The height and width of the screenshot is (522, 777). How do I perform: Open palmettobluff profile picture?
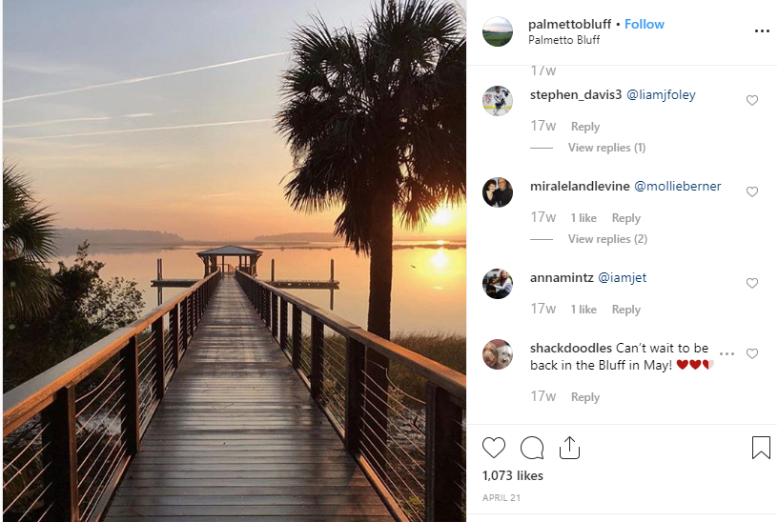coord(497,32)
